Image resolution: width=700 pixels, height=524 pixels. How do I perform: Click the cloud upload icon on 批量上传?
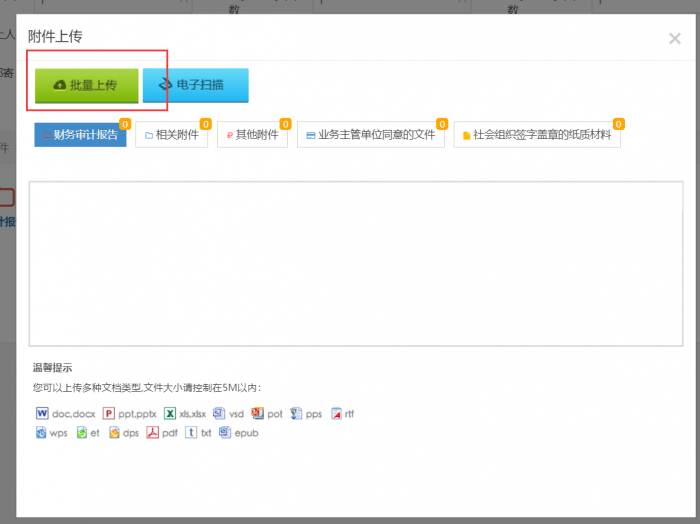click(59, 85)
